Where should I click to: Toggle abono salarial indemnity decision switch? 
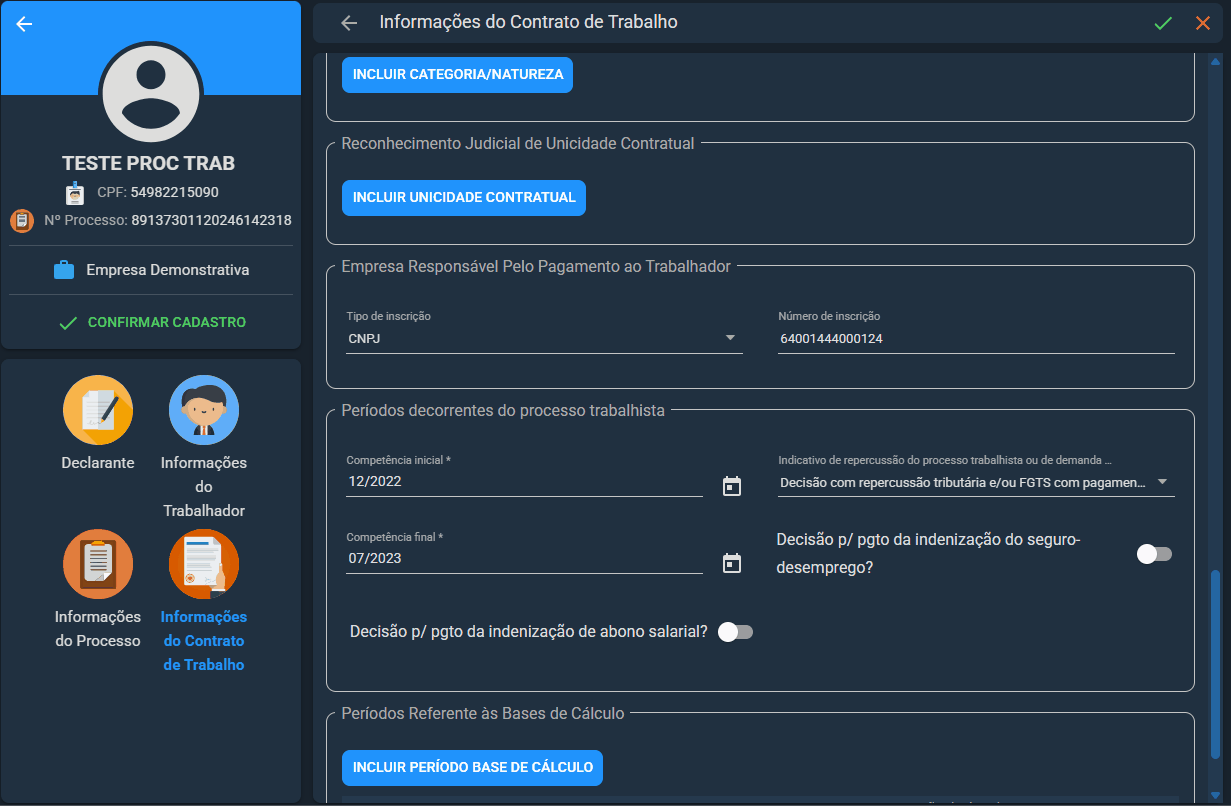[x=735, y=632]
